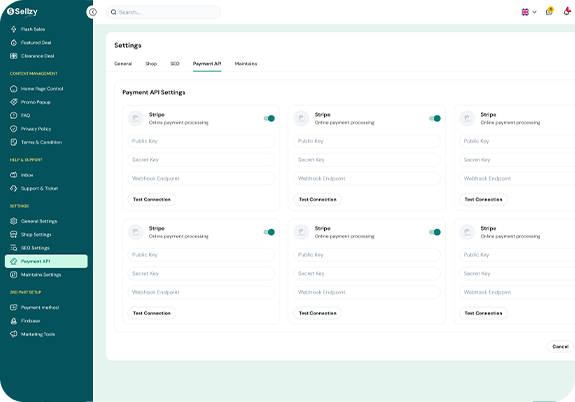
Task: Open SEO Settings in the sidebar
Action: point(30,248)
